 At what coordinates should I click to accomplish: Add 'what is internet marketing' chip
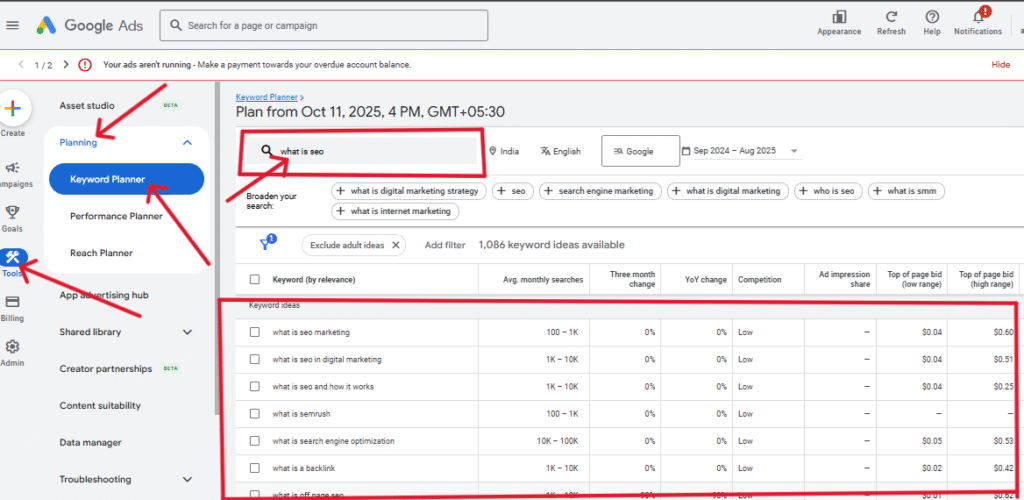click(395, 211)
